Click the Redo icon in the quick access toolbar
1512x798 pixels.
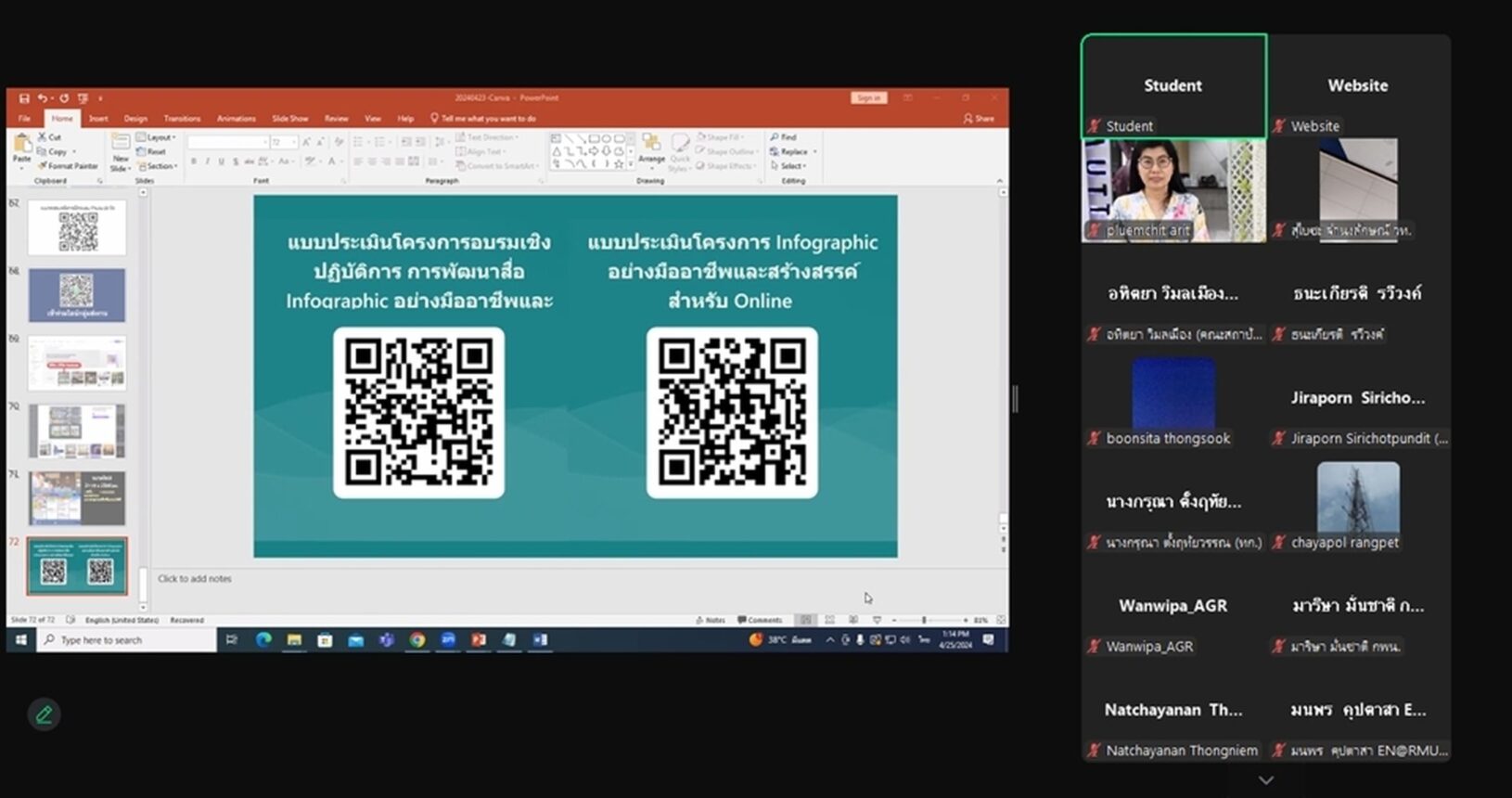click(64, 97)
